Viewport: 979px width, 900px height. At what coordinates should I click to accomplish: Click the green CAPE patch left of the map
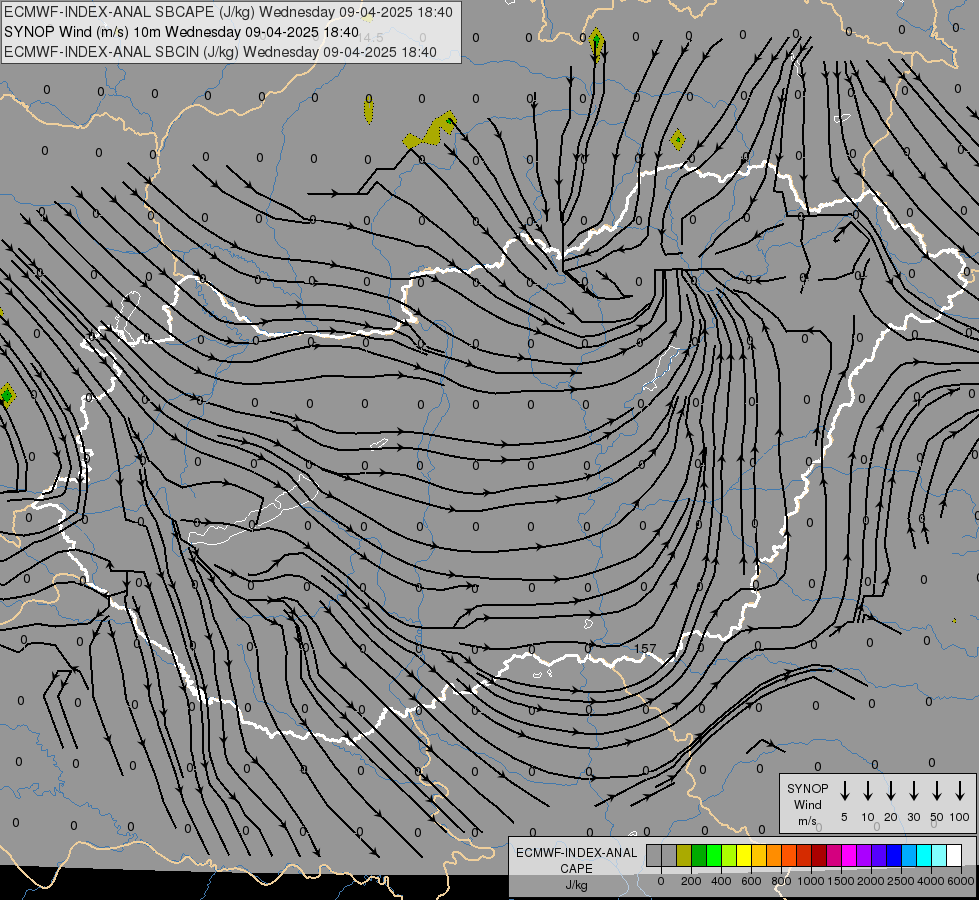[x=7, y=396]
